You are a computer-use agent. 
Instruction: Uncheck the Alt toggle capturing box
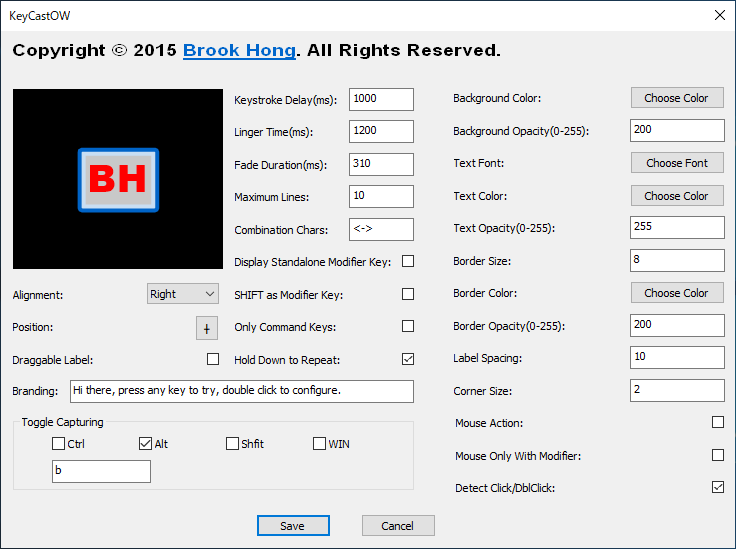point(146,443)
